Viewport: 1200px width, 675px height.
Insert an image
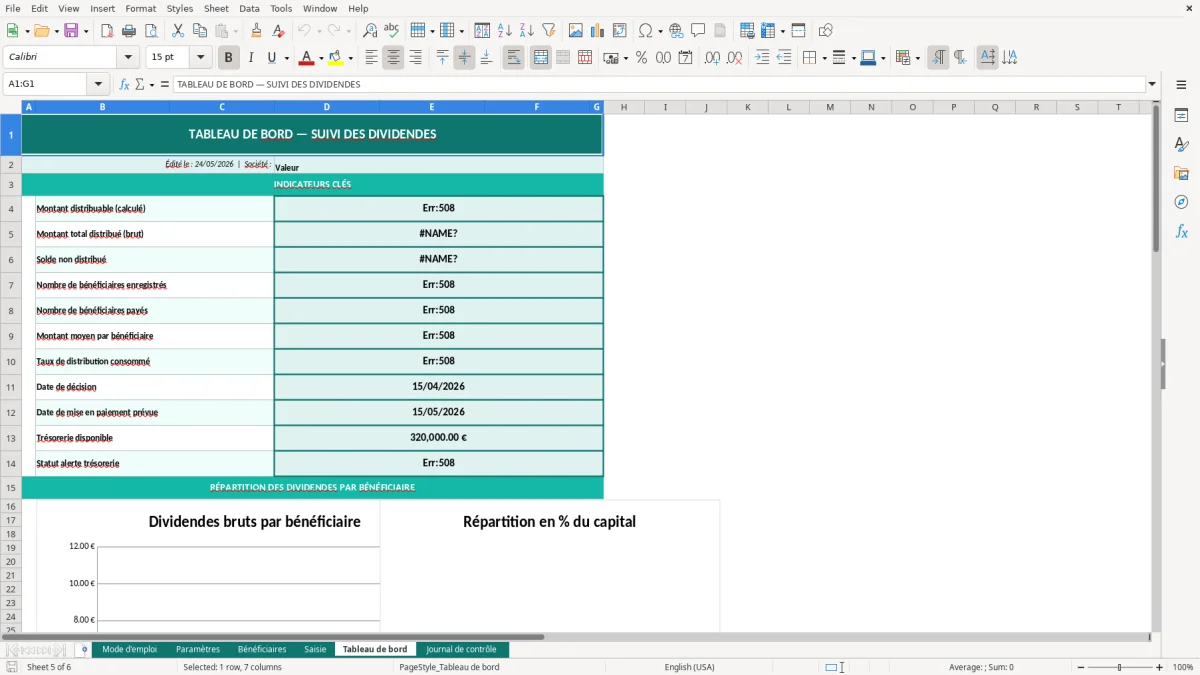tap(576, 31)
